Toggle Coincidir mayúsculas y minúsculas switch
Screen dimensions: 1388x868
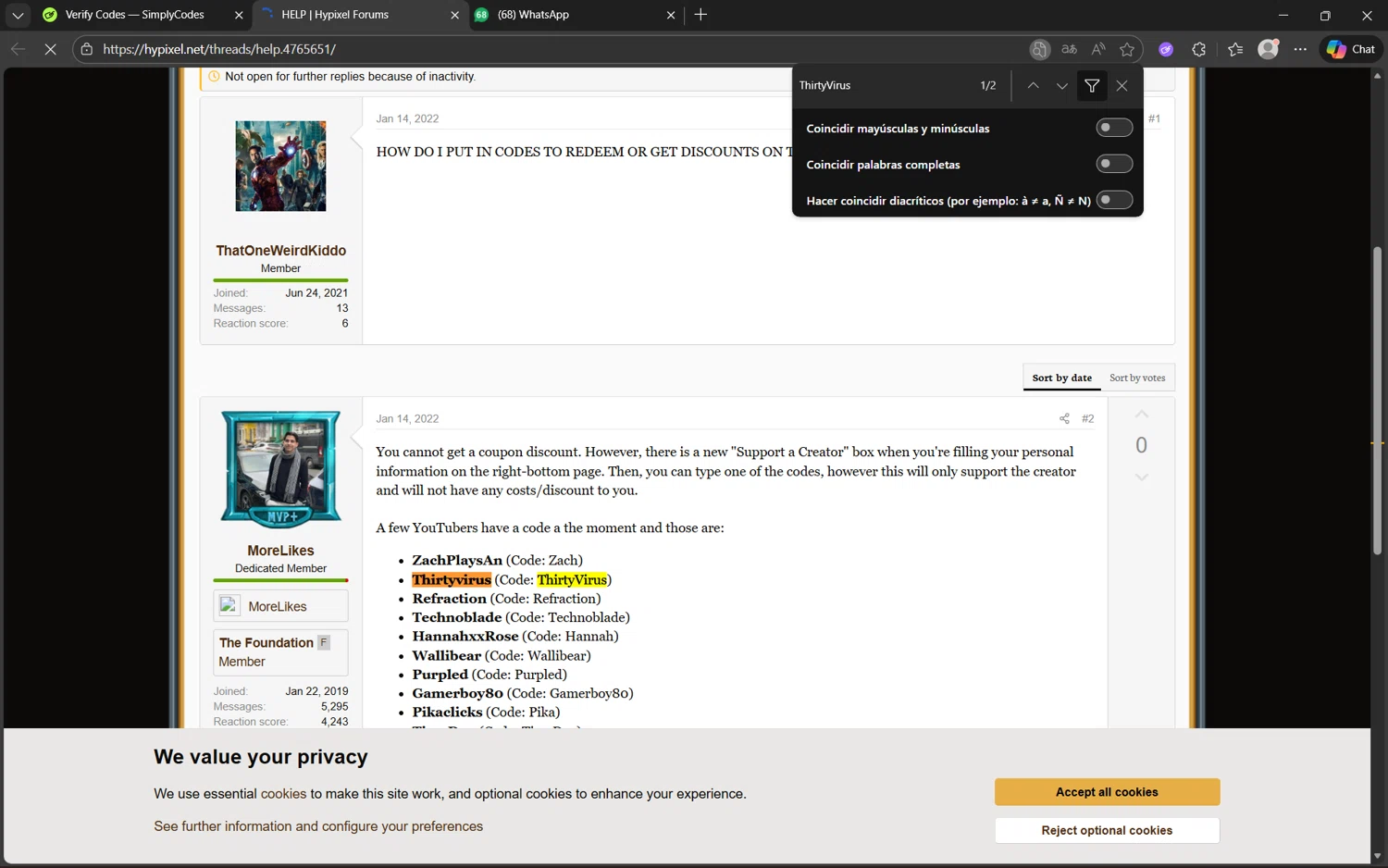pyautogui.click(x=1114, y=128)
